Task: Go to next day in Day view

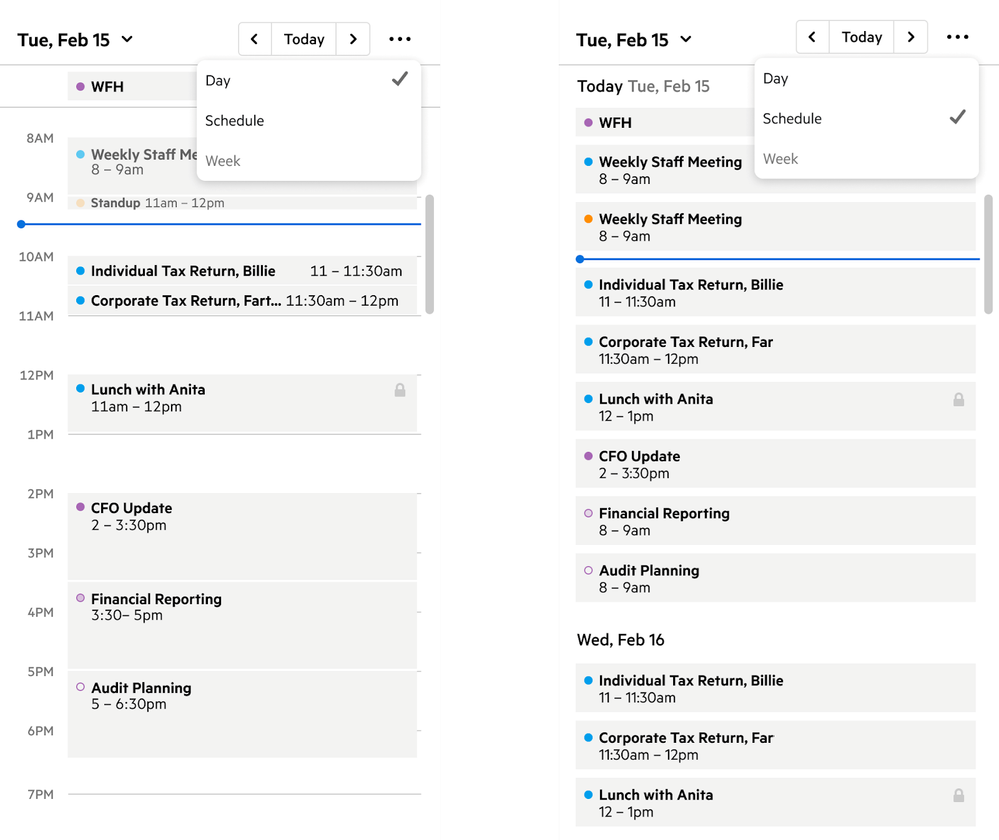Action: pos(353,39)
